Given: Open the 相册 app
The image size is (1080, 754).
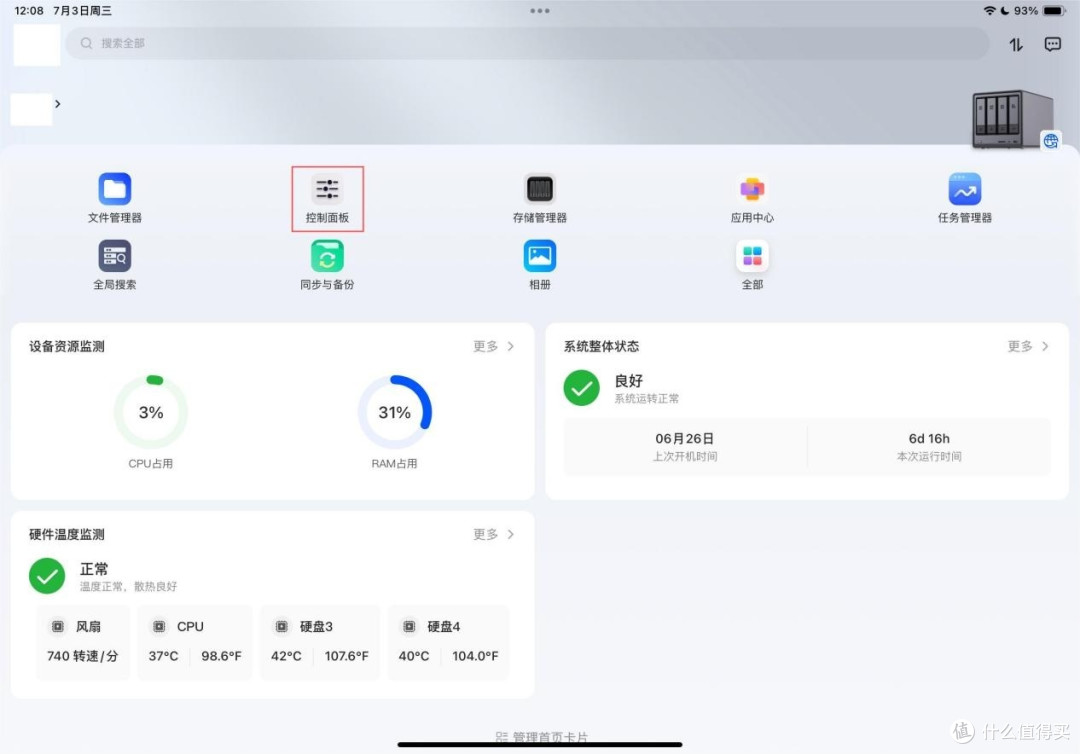Looking at the screenshot, I should coord(539,263).
